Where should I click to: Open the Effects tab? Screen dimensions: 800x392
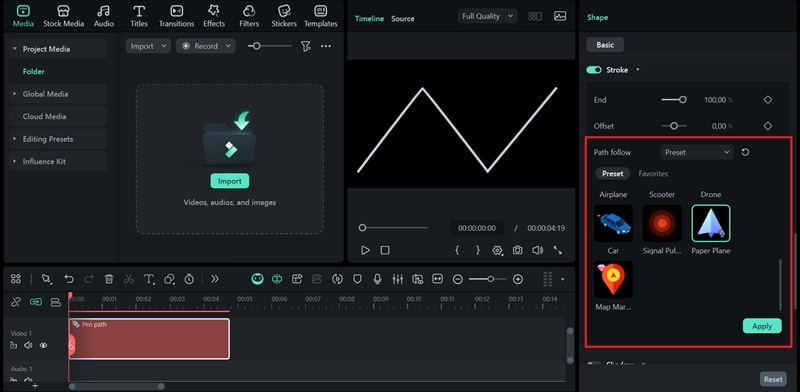coord(214,16)
